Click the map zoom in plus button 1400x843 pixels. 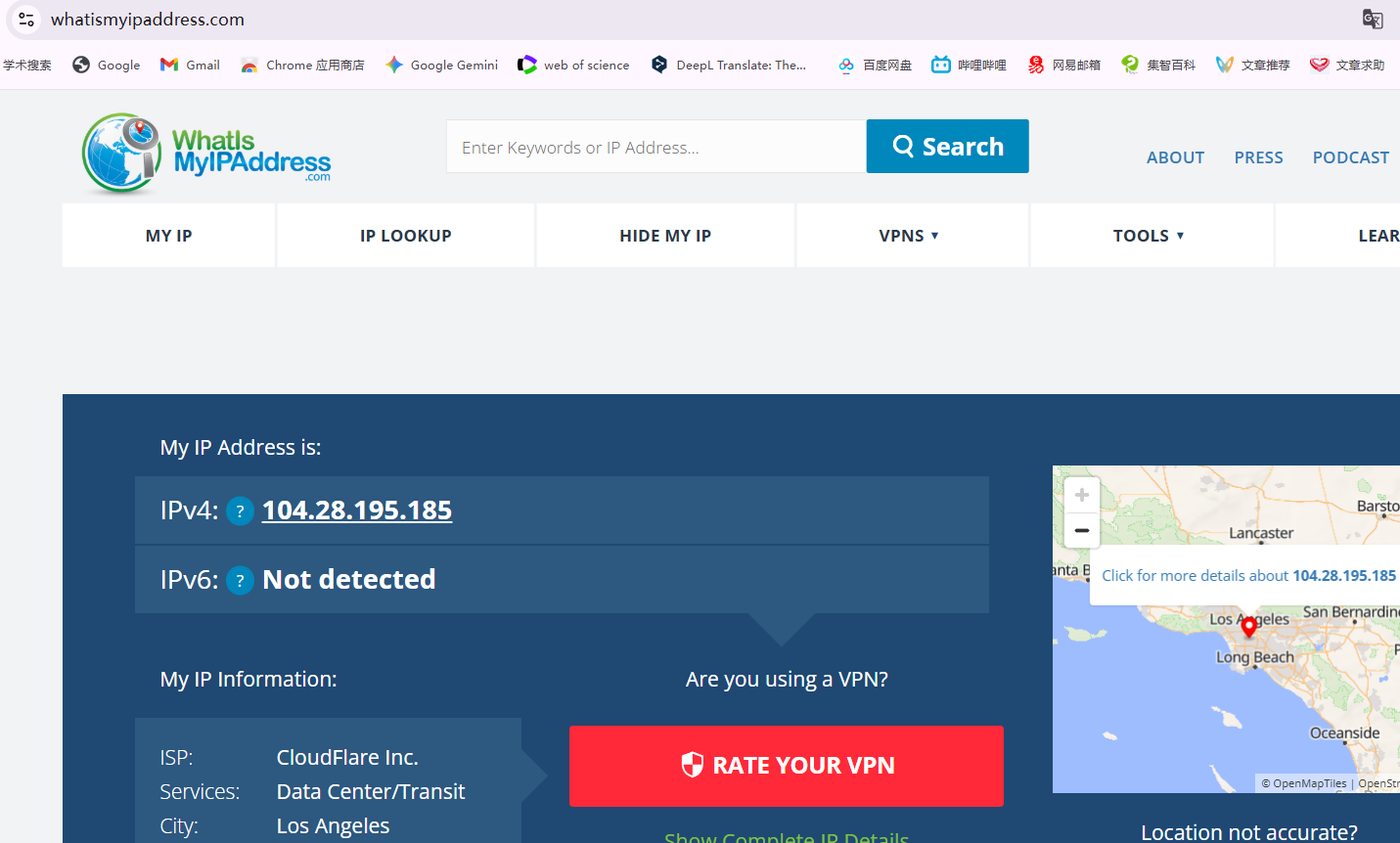point(1082,495)
